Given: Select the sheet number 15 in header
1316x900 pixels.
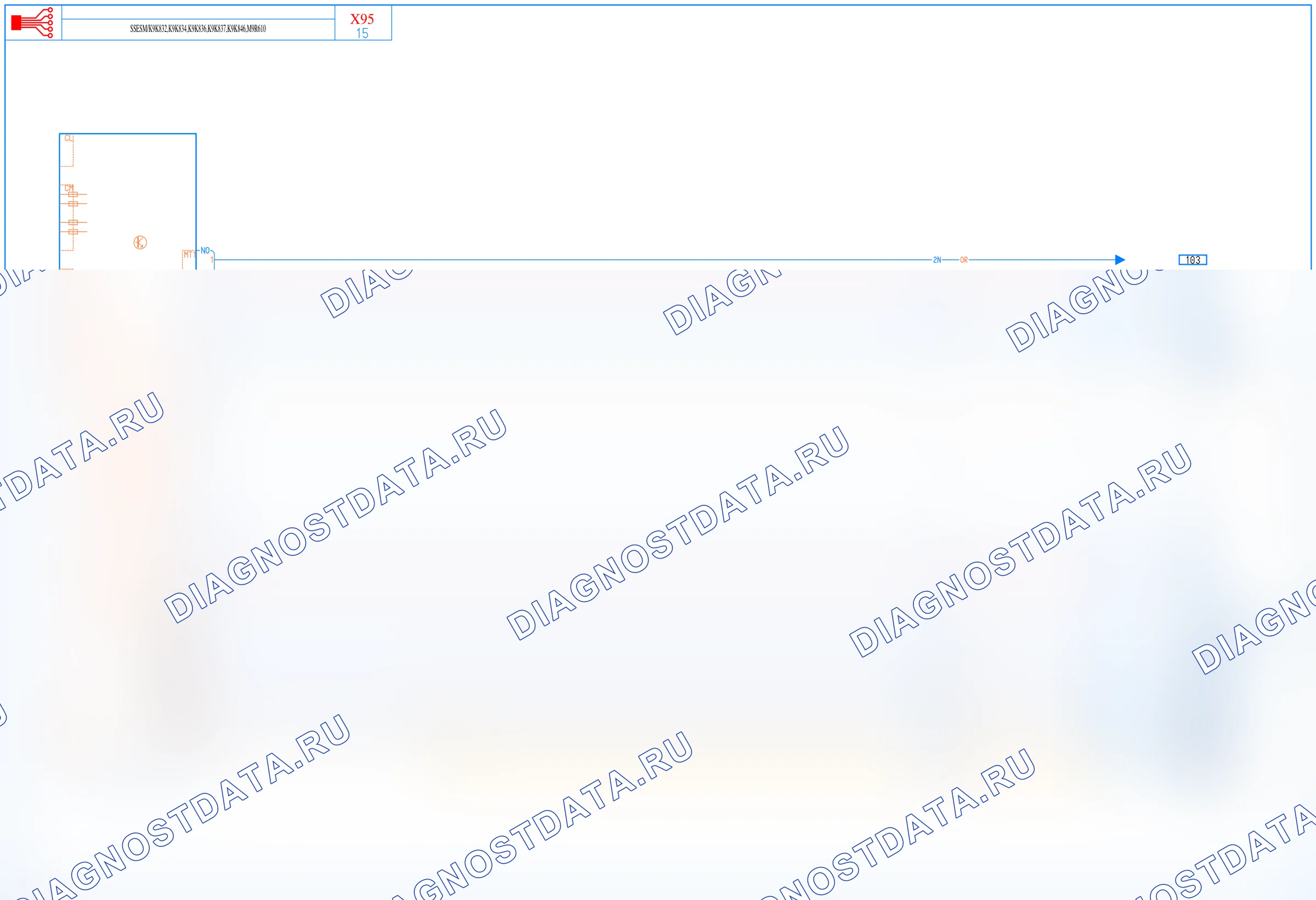Looking at the screenshot, I should pyautogui.click(x=362, y=33).
